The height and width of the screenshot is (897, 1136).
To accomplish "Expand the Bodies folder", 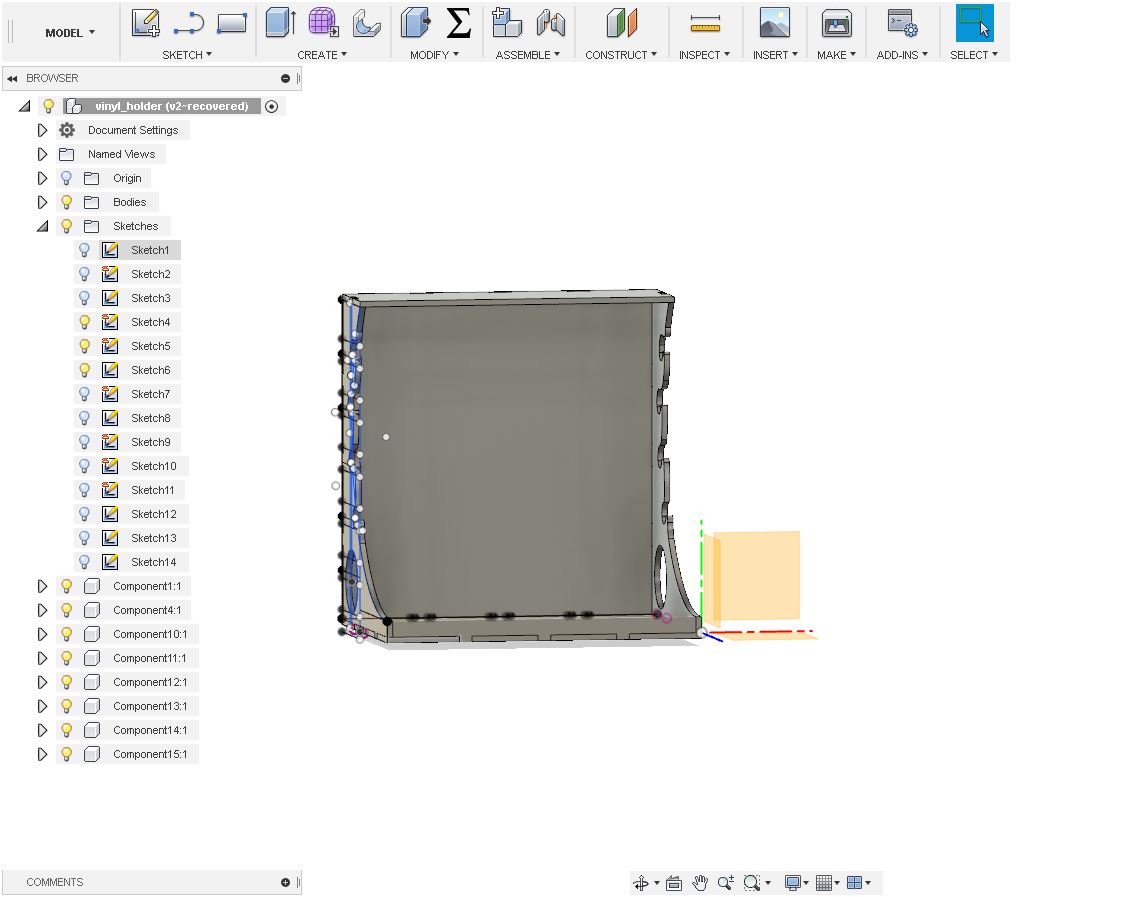I will (42, 202).
